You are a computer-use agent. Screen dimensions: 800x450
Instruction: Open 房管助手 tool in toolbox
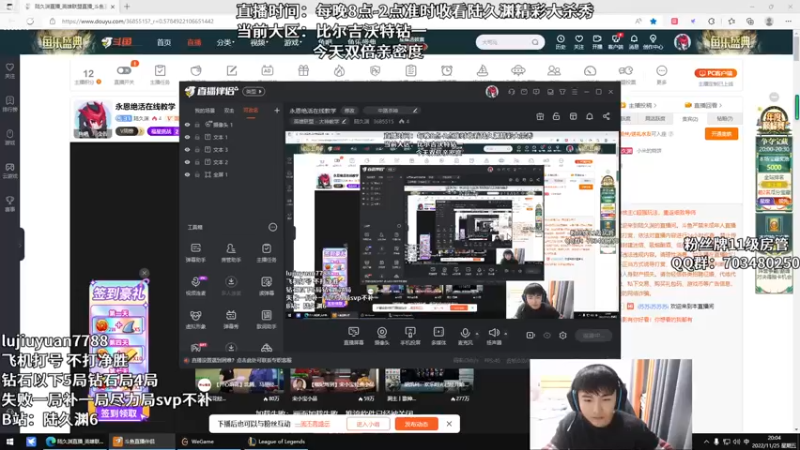click(x=231, y=252)
